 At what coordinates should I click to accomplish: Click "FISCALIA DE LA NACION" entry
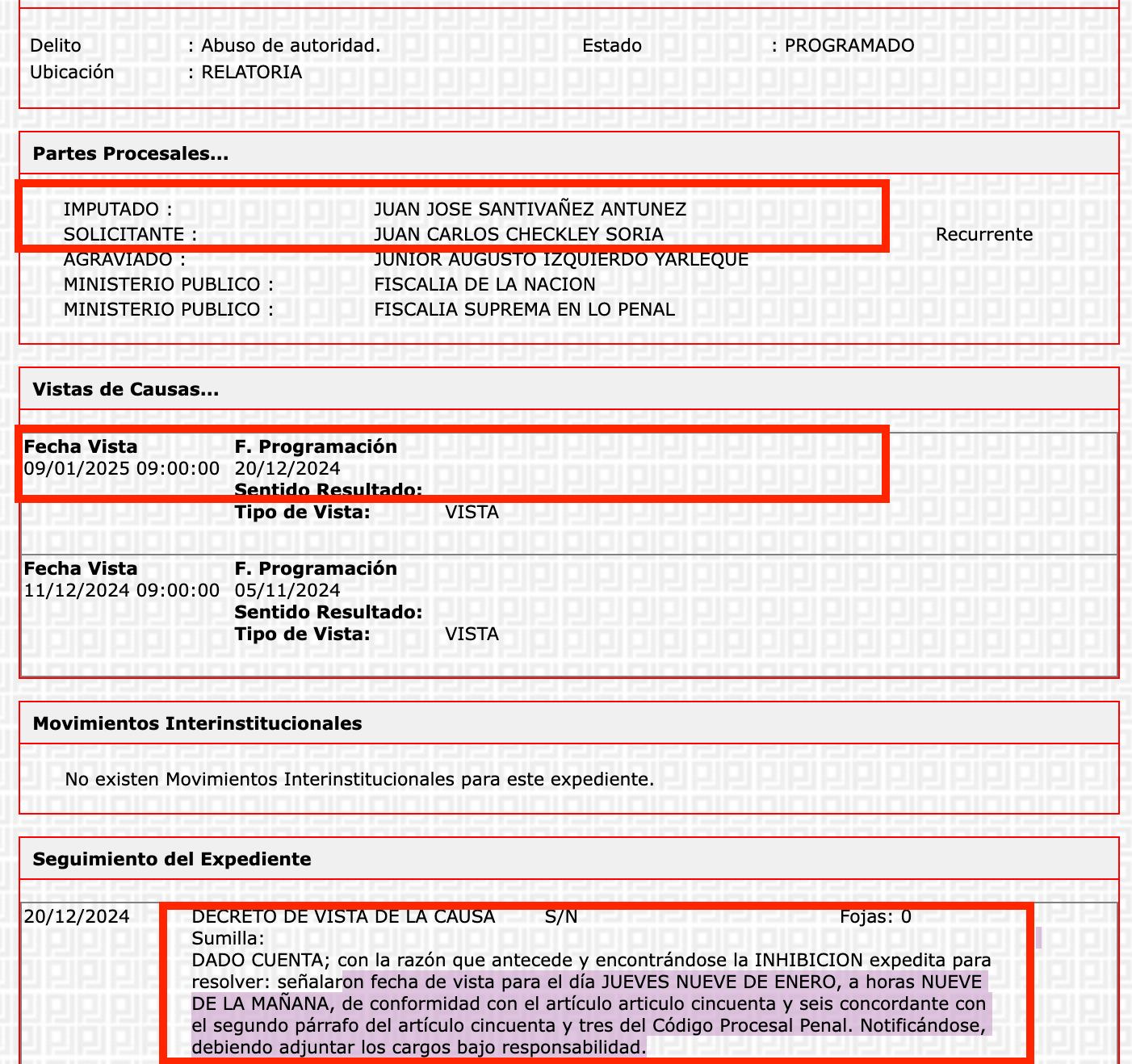click(x=484, y=285)
